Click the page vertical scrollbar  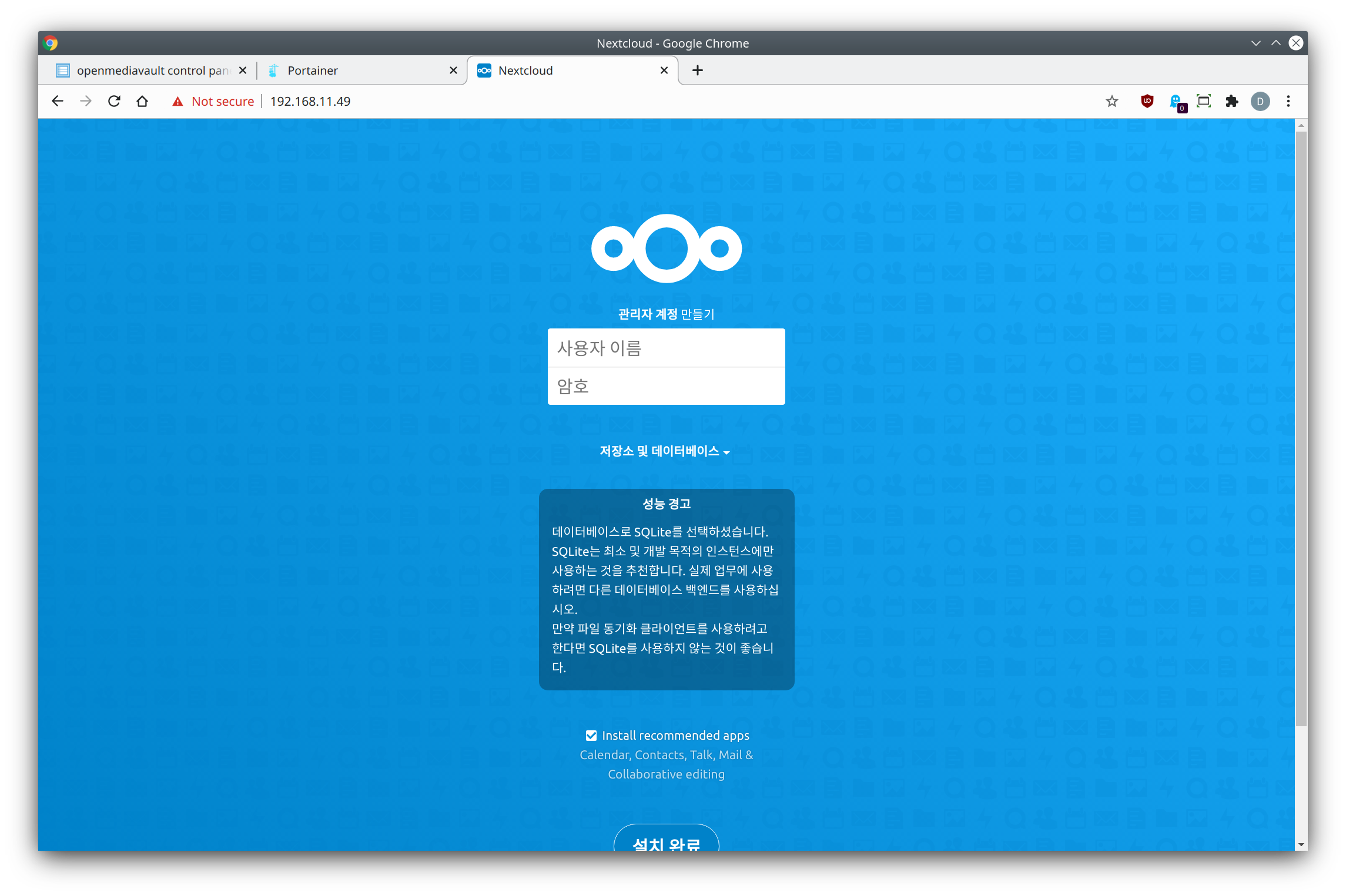tap(1301, 429)
